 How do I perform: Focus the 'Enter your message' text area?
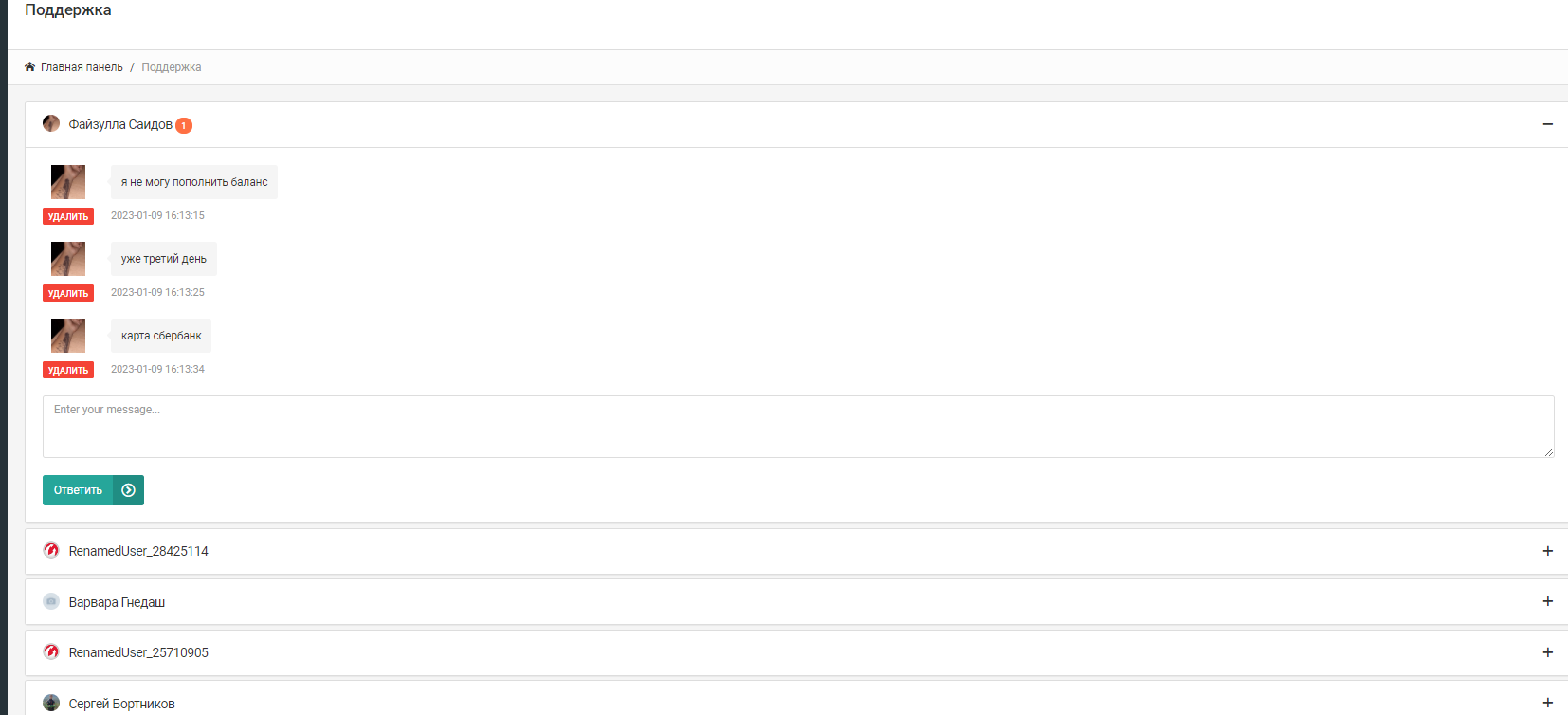click(x=798, y=427)
